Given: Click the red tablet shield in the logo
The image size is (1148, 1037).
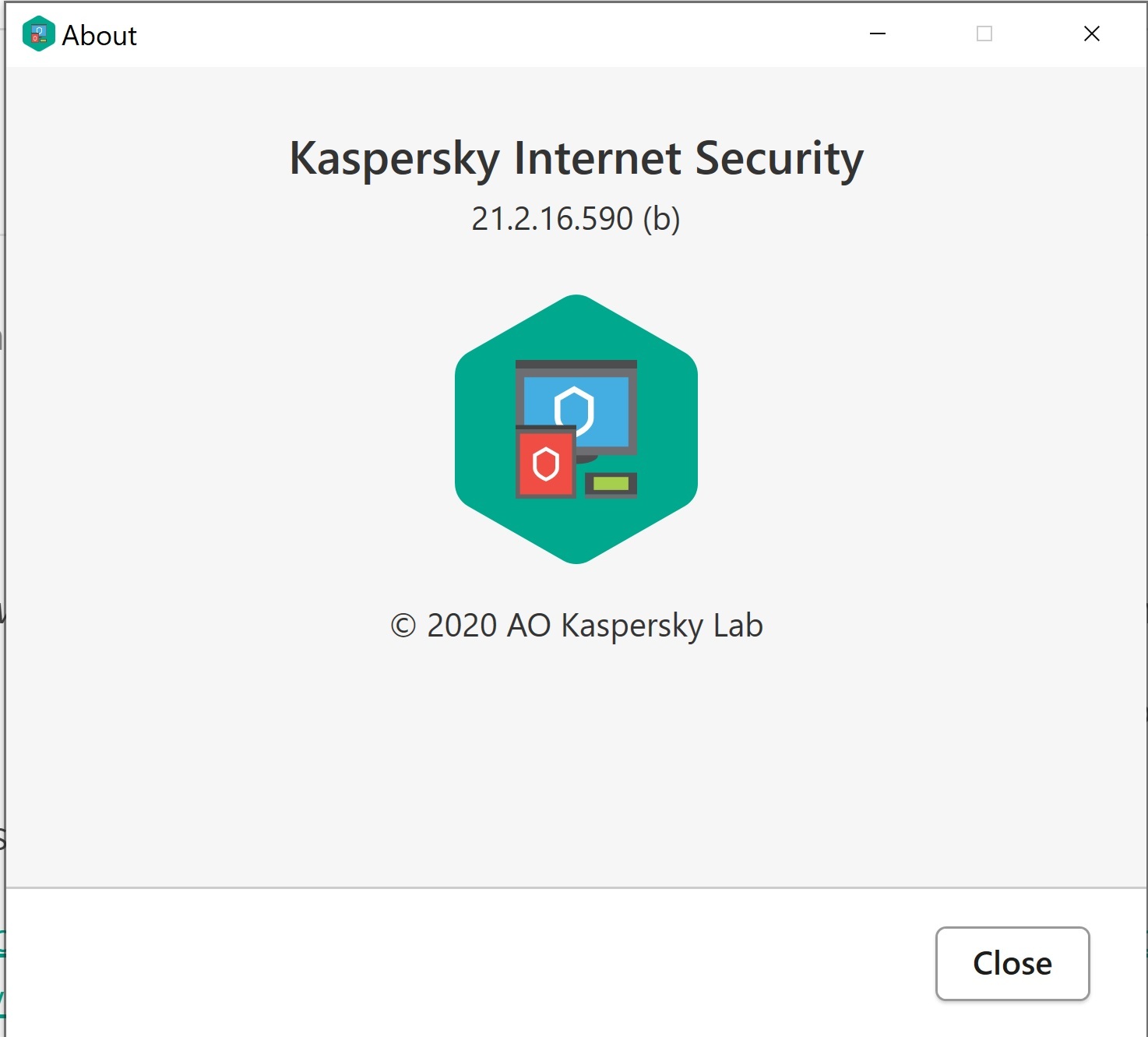Looking at the screenshot, I should coord(546,464).
